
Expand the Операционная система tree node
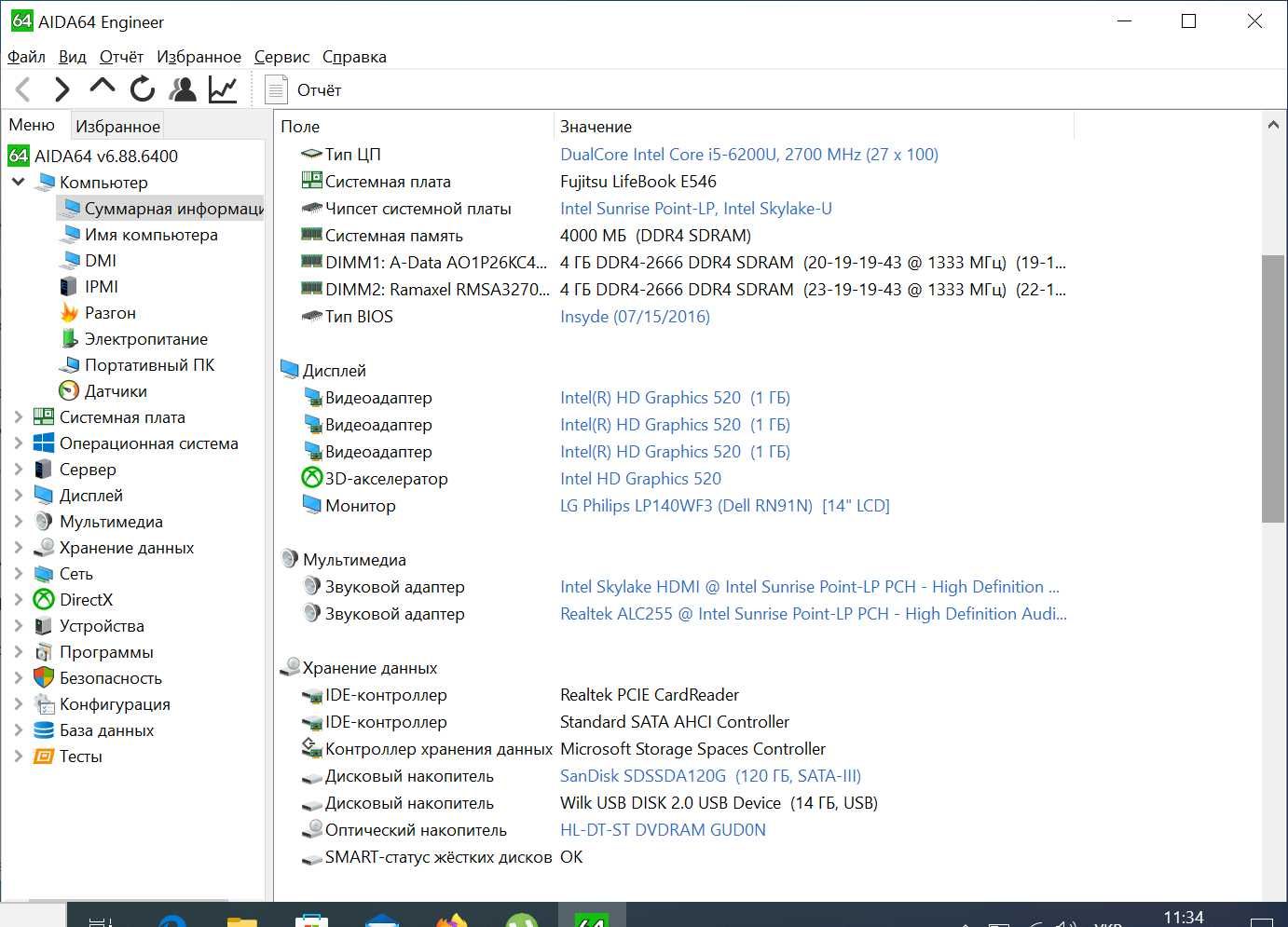click(x=18, y=443)
